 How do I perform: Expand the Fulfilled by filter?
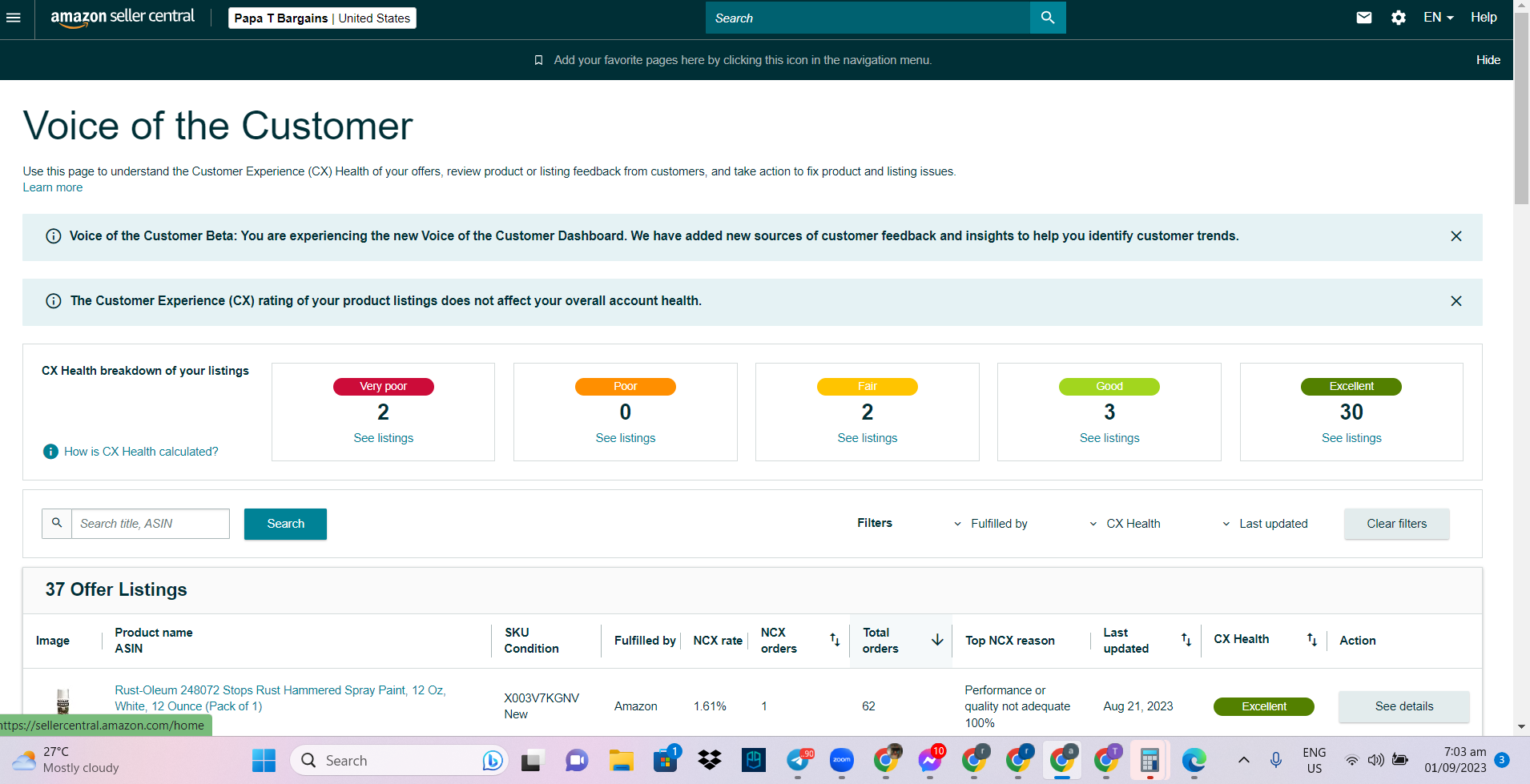pyautogui.click(x=991, y=524)
